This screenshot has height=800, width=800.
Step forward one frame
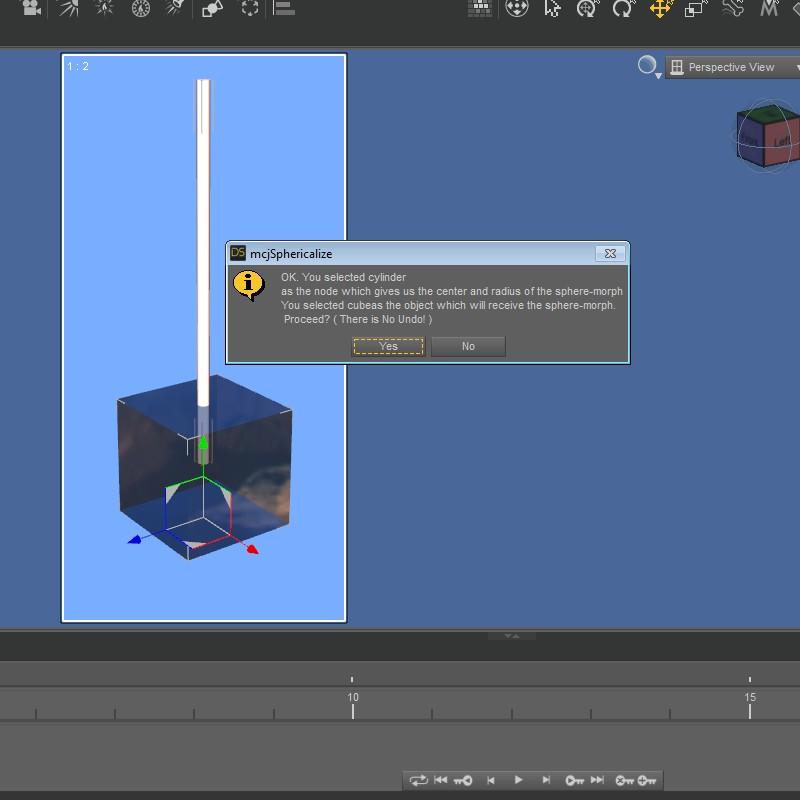click(x=546, y=780)
